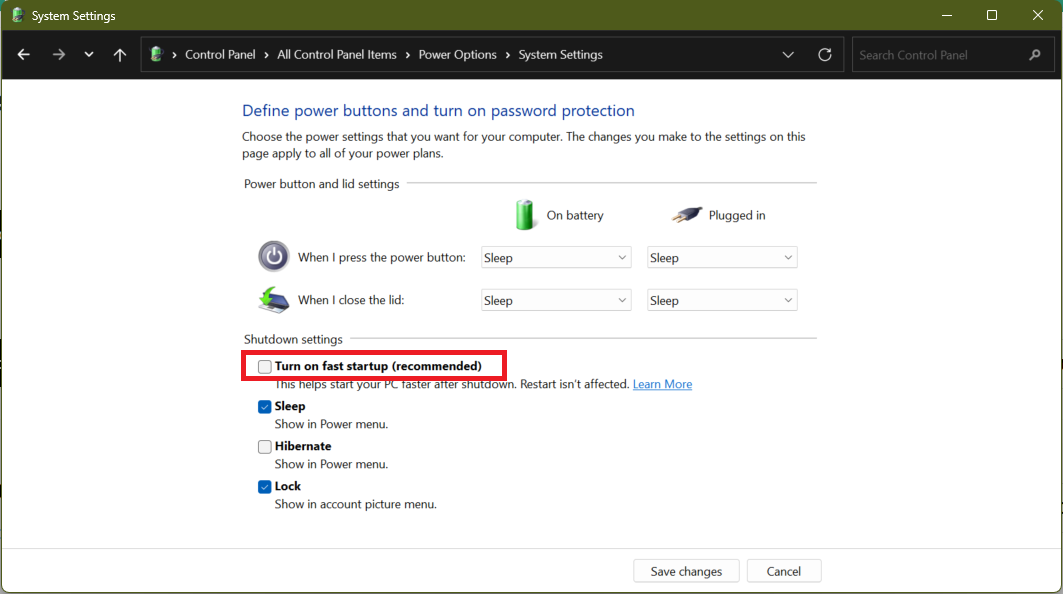The width and height of the screenshot is (1063, 594).
Task: Go up one level with up arrow
Action: coord(120,55)
